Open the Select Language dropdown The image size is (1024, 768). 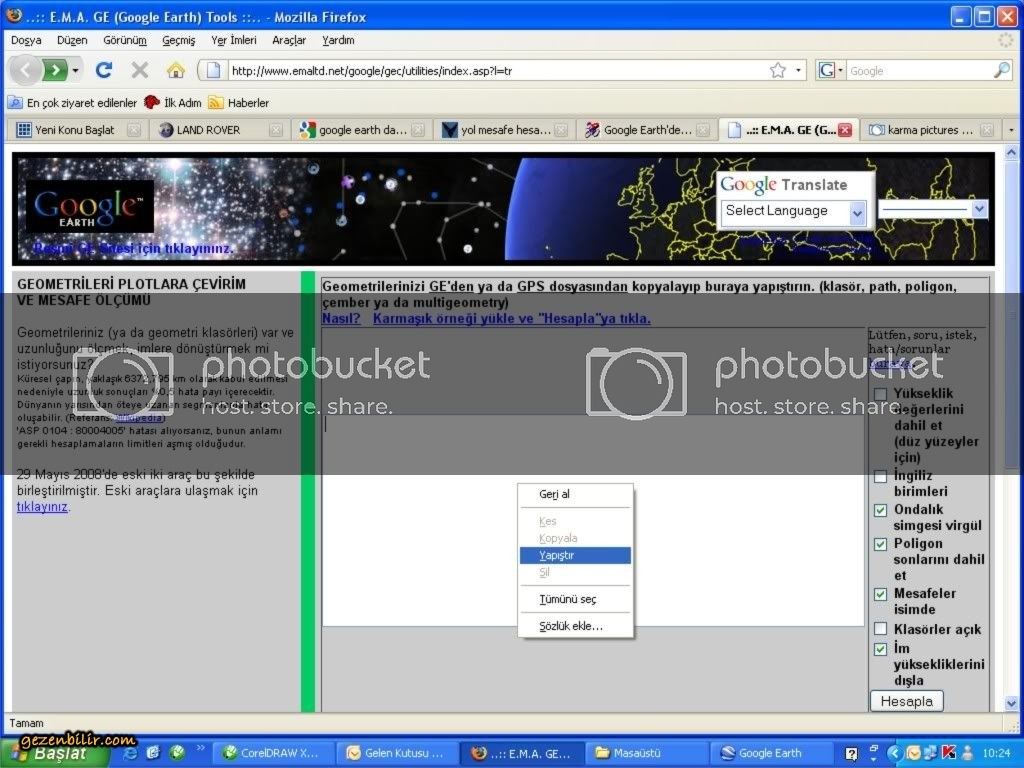pyautogui.click(x=793, y=211)
